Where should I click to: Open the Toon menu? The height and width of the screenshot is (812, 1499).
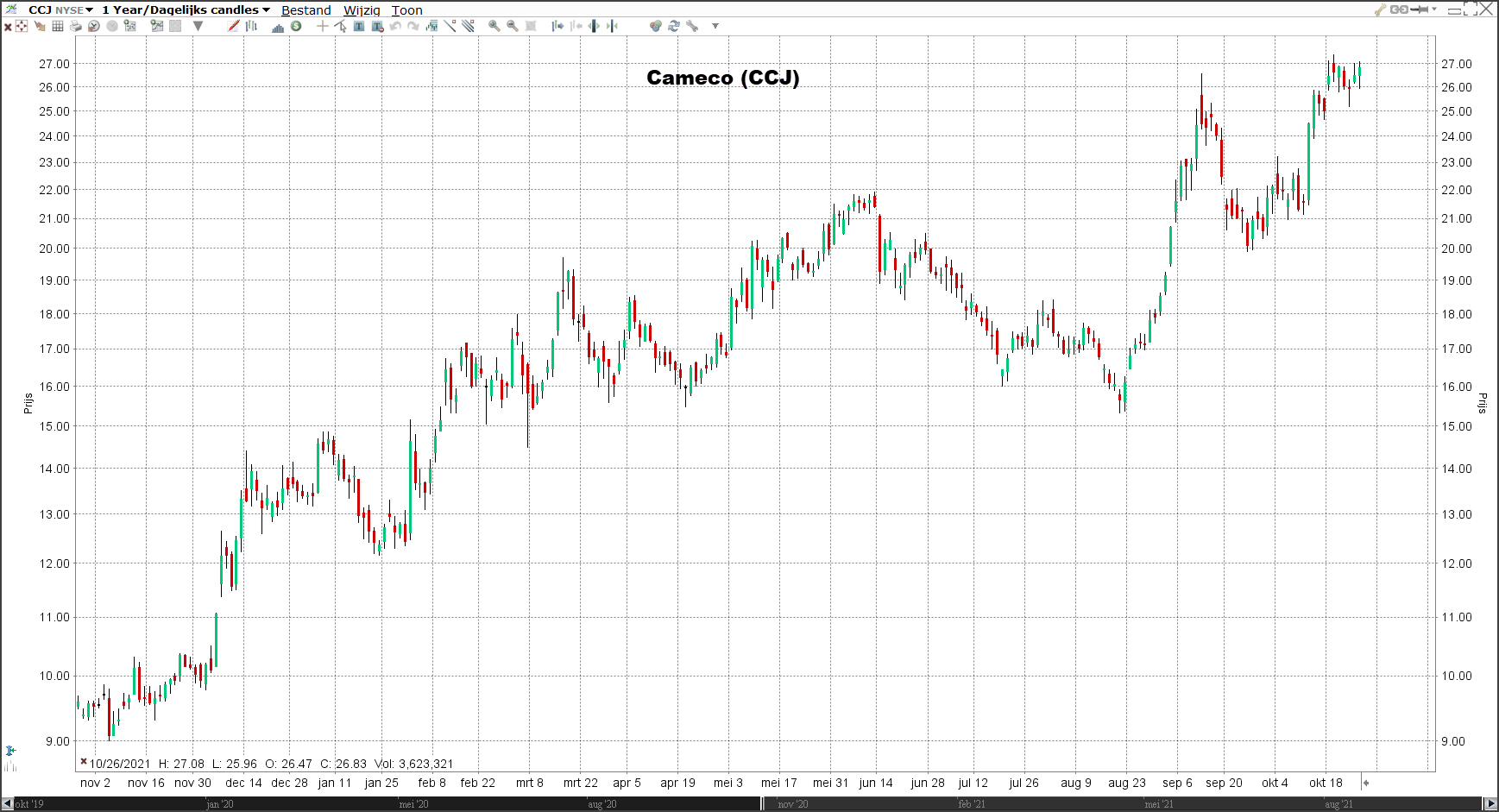tap(406, 10)
